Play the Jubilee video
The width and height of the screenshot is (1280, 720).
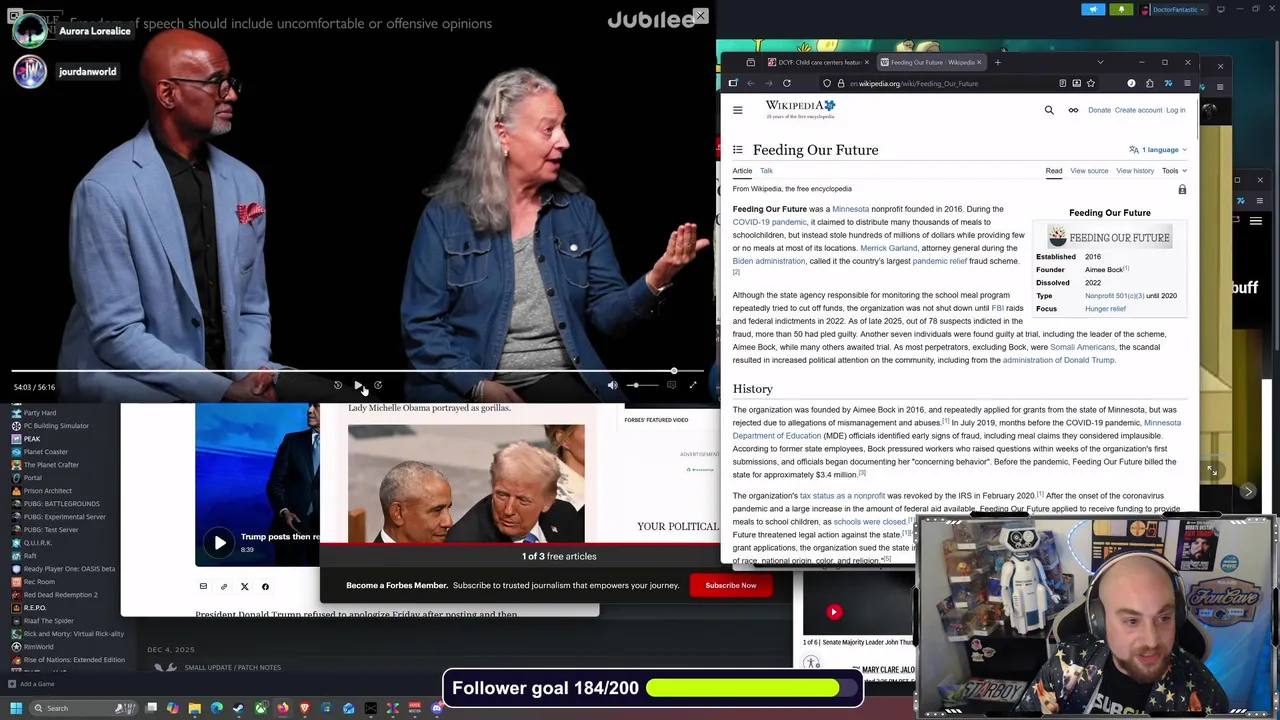[x=358, y=385]
